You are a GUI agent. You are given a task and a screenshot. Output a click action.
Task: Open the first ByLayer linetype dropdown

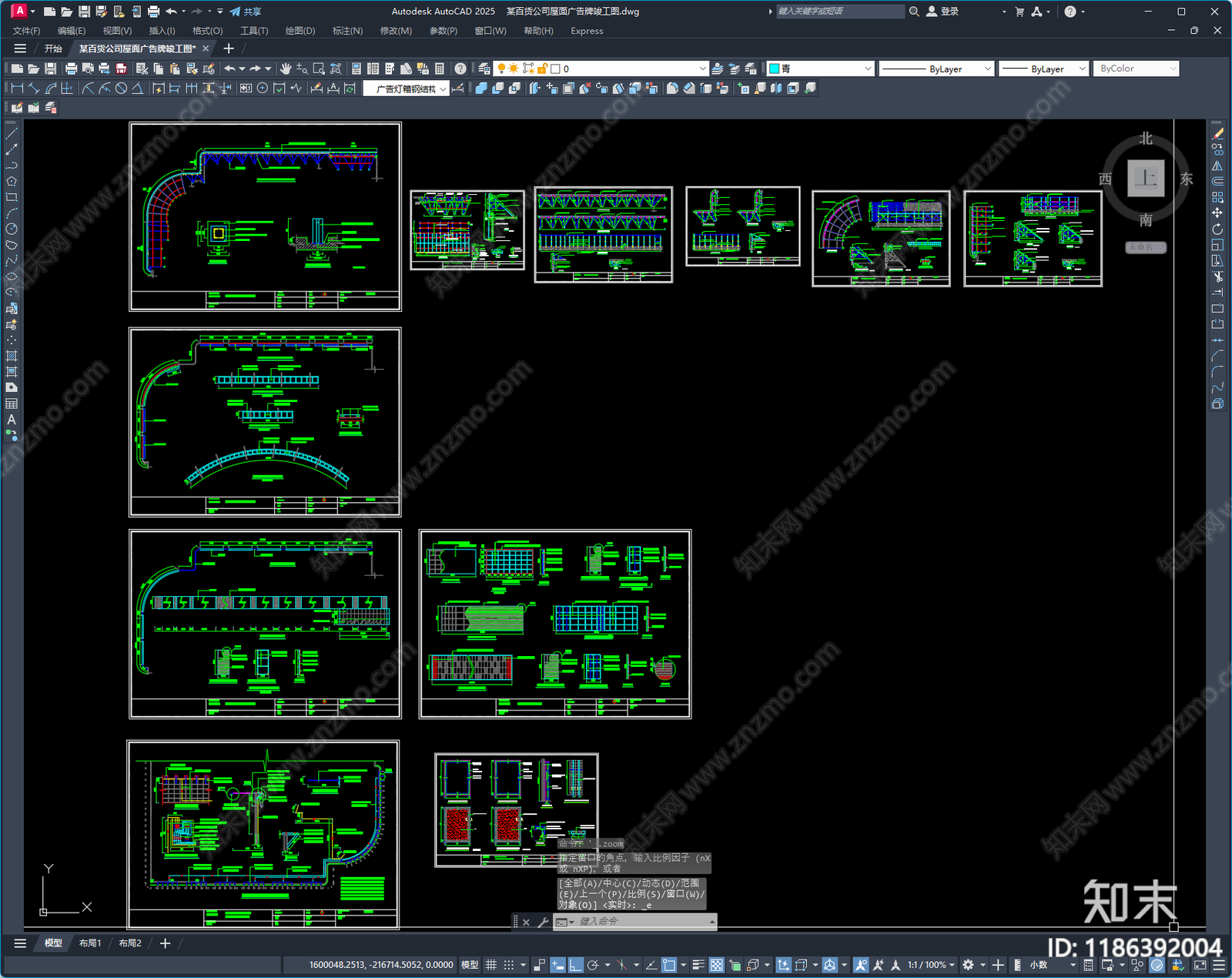988,69
